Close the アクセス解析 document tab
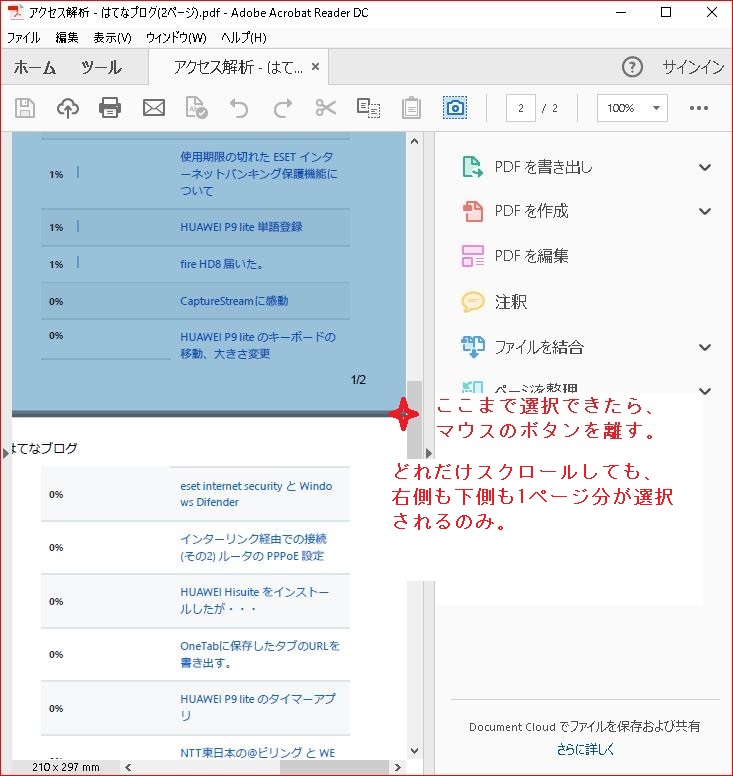 pyautogui.click(x=315, y=66)
